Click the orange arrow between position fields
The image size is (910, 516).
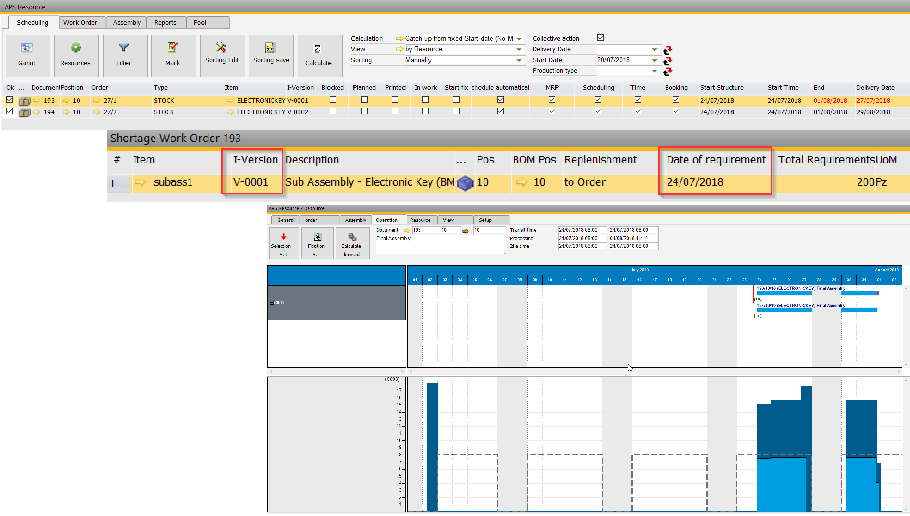point(465,230)
